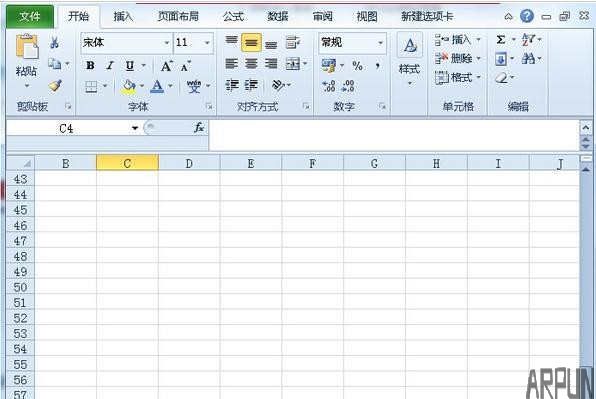
Task: Click the AutoSum sigma icon
Action: (501, 40)
